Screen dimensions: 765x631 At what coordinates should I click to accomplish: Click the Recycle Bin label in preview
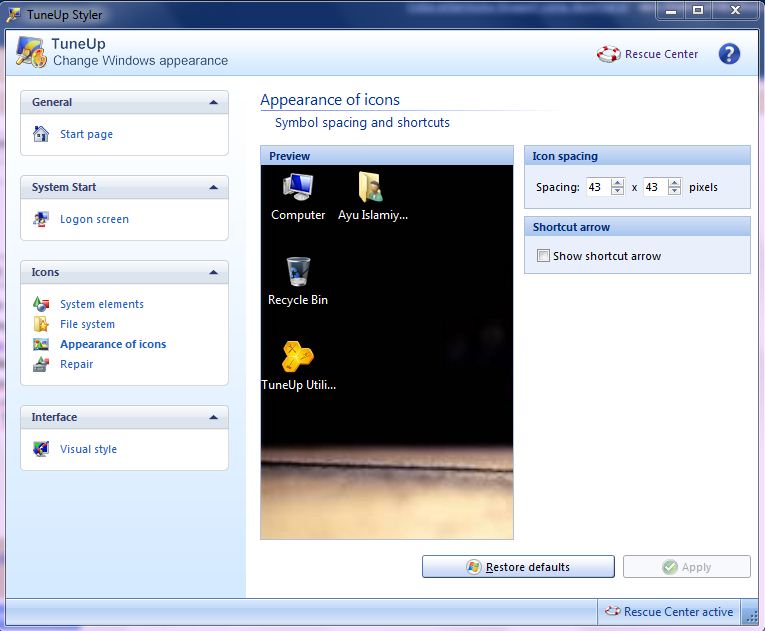[298, 300]
